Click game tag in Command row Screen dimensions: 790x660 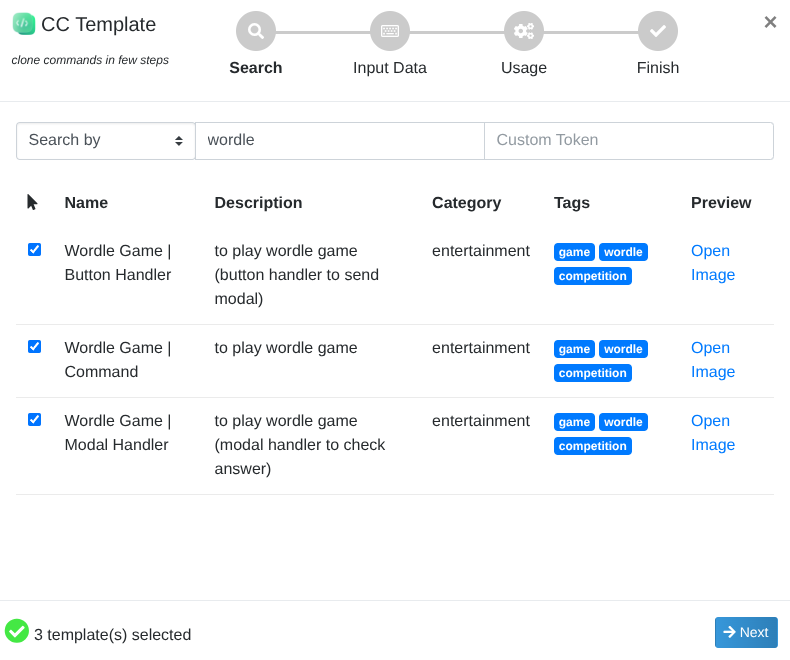(574, 349)
